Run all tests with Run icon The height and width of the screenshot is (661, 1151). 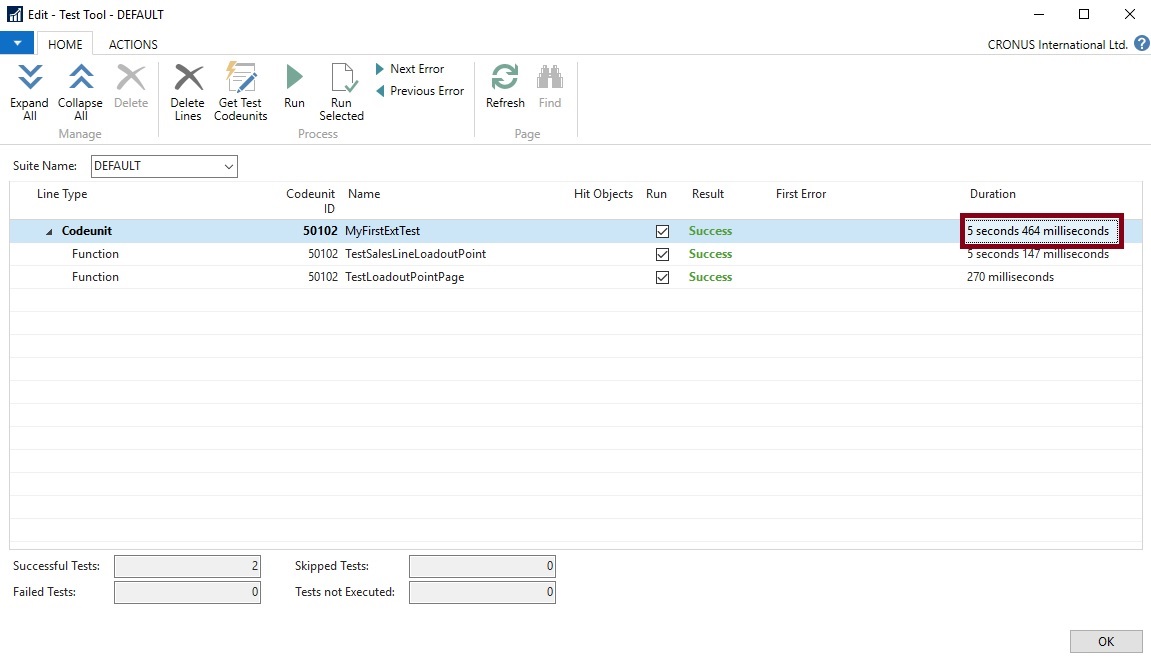(294, 78)
